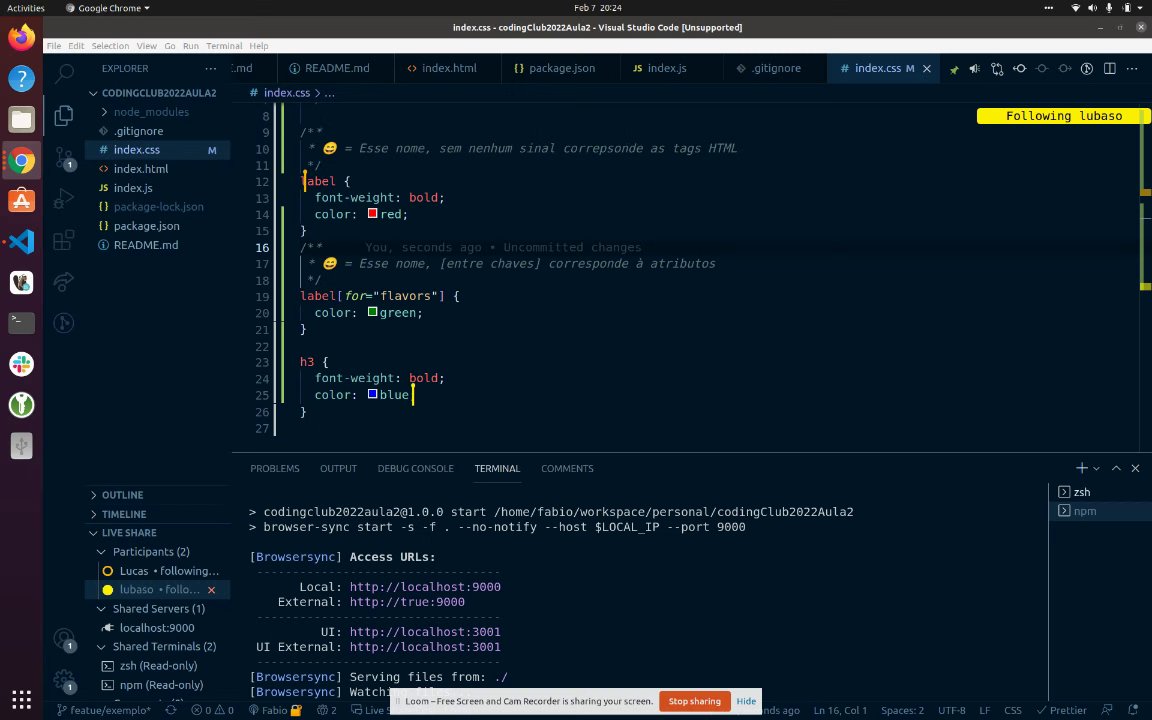Open the Search view in activity bar
The width and height of the screenshot is (1152, 720).
point(64,73)
